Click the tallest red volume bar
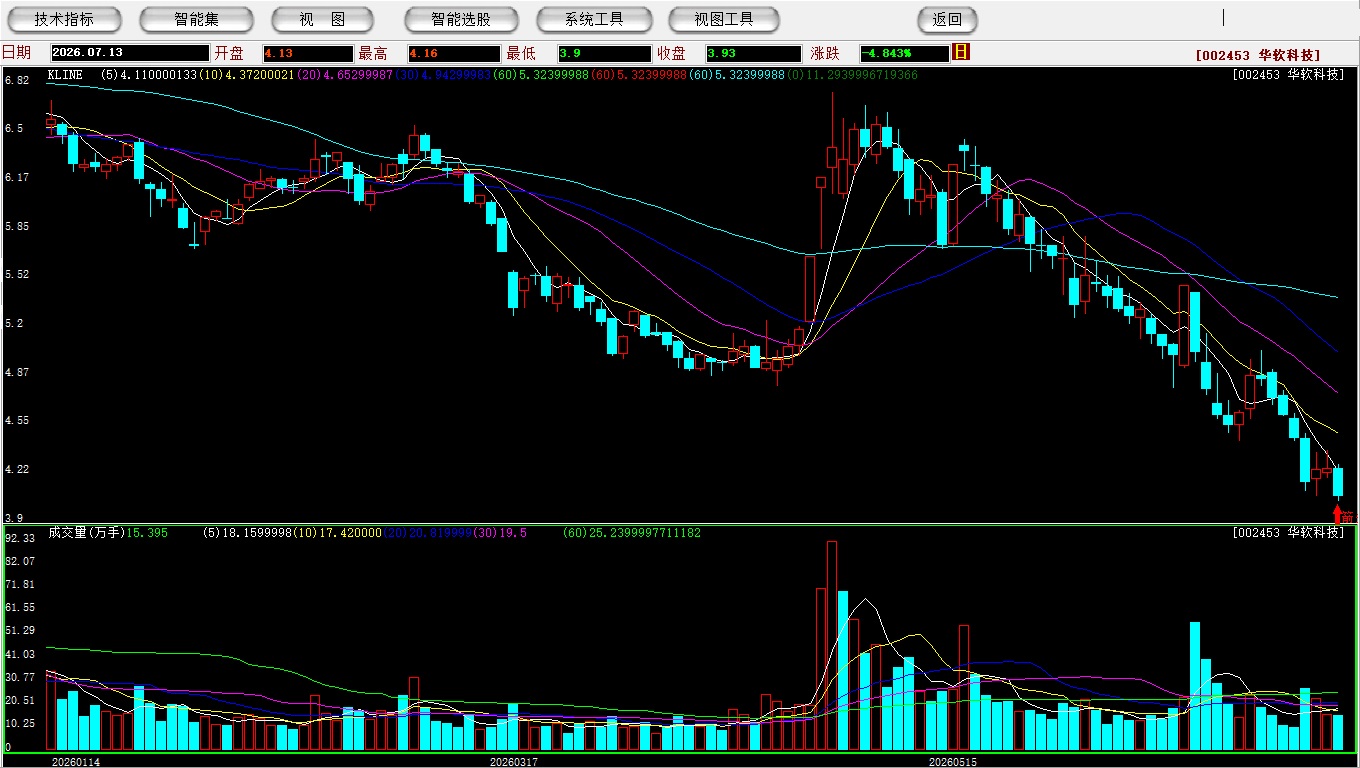The height and width of the screenshot is (768, 1360). coord(832,645)
